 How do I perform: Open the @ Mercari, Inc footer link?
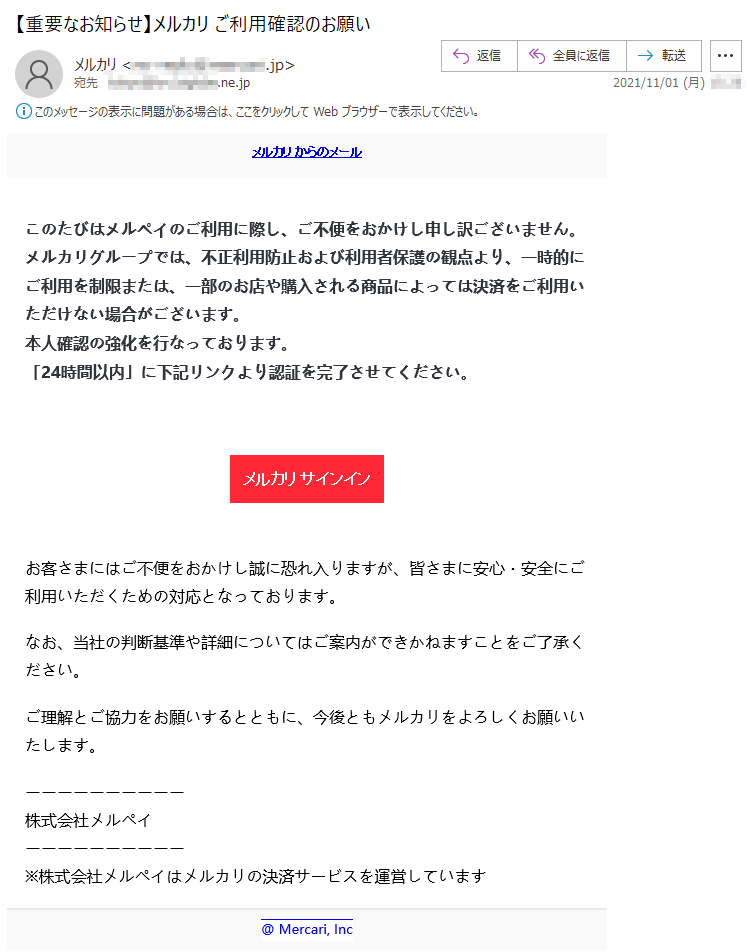(x=307, y=929)
